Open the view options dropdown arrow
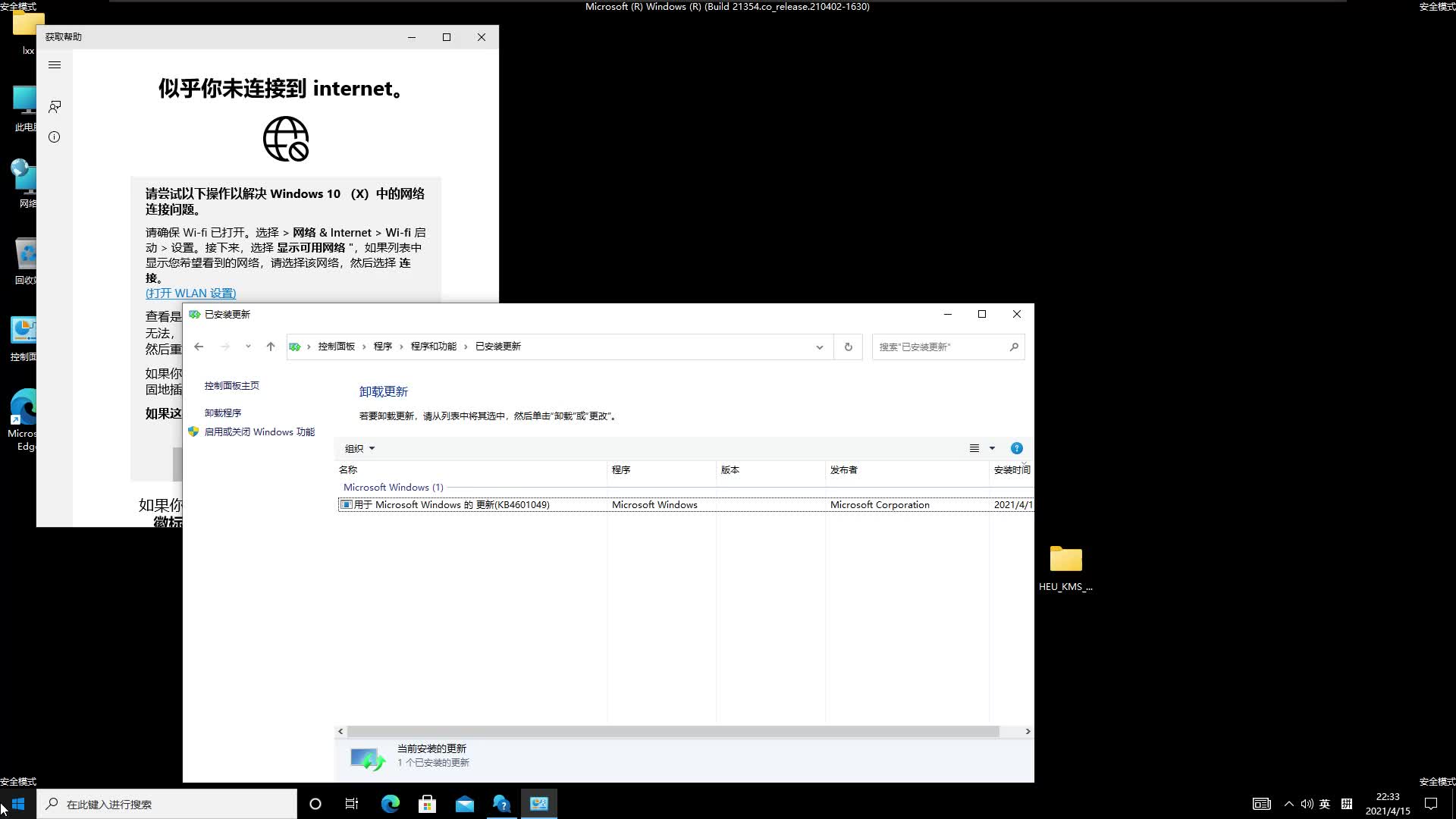 click(x=992, y=448)
